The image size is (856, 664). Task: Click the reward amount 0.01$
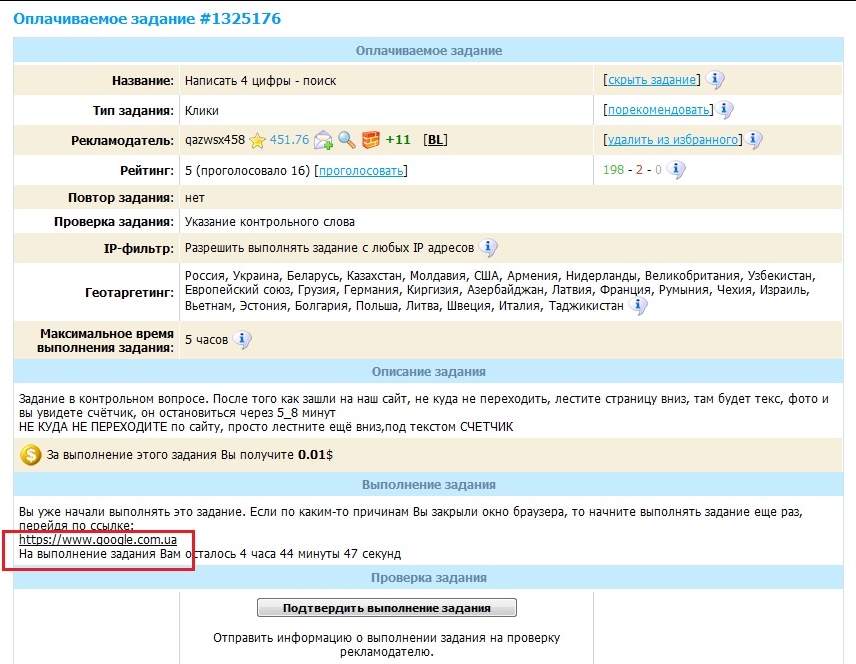pos(315,455)
